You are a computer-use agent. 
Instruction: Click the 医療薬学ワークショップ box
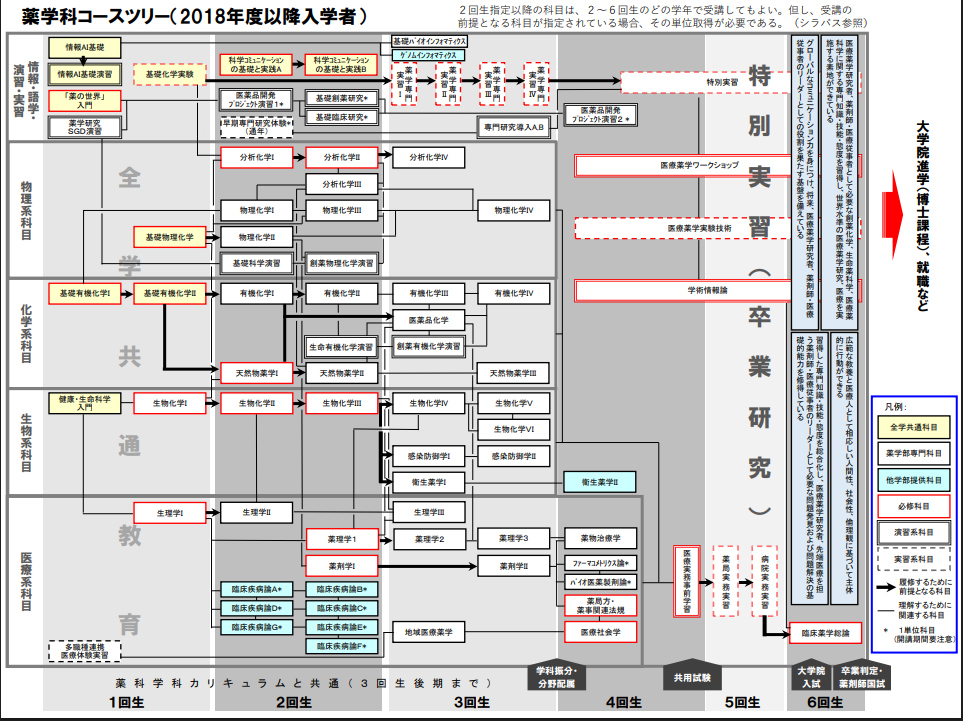(x=699, y=164)
